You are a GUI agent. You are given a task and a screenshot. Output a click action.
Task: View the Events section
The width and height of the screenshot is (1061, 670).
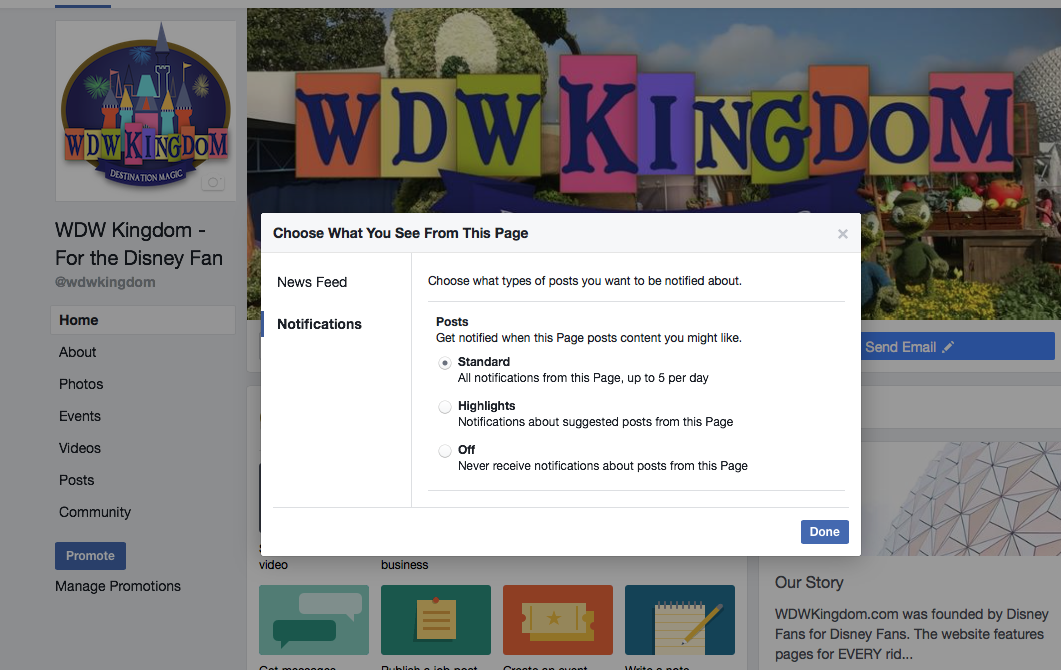pyautogui.click(x=80, y=416)
